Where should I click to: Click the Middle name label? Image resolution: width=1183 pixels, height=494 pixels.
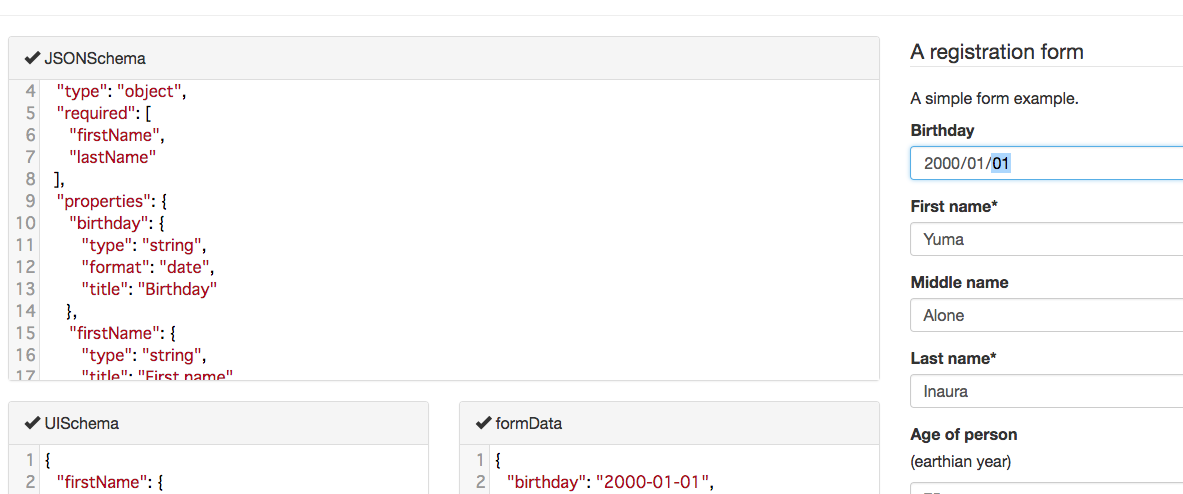[x=960, y=282]
